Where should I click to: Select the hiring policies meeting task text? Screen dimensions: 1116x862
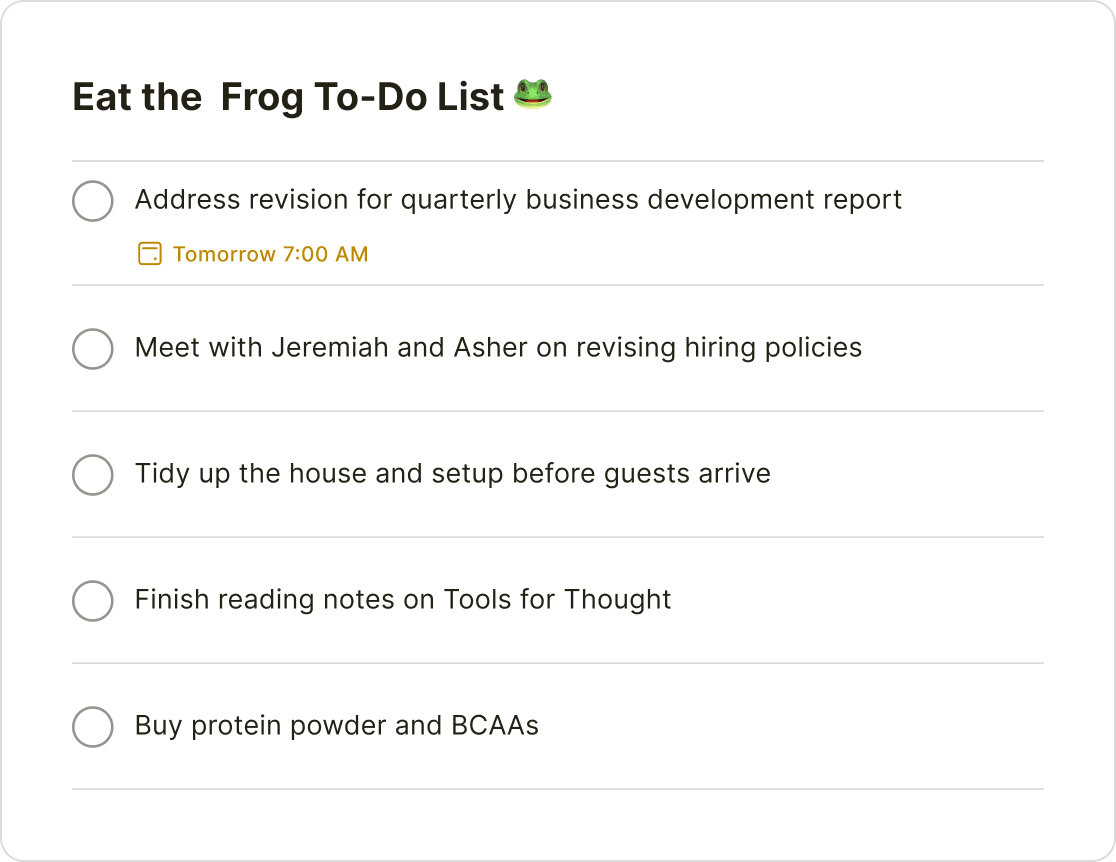(x=498, y=348)
